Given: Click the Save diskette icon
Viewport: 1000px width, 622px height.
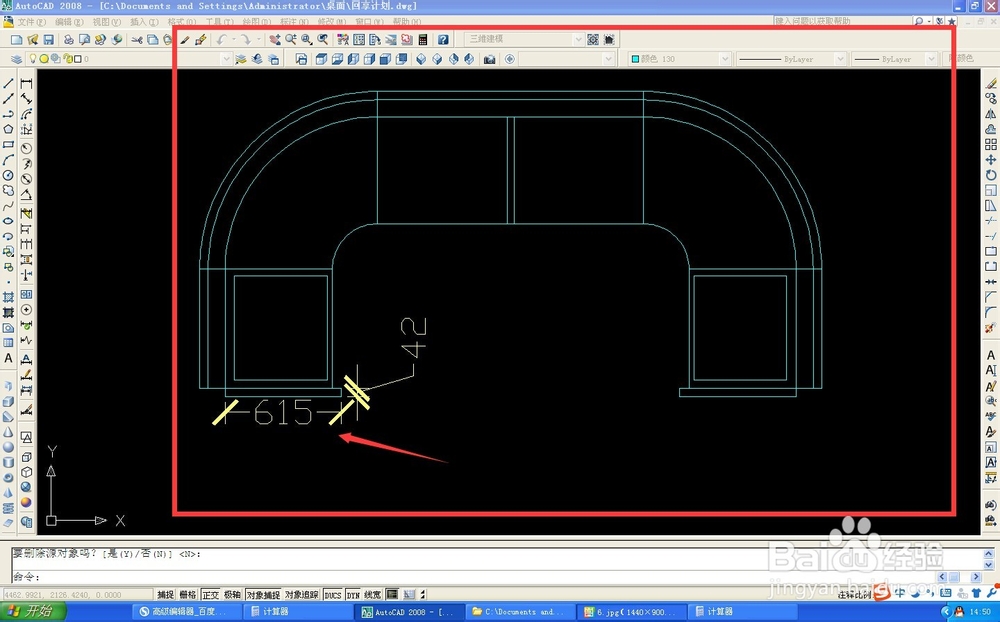Looking at the screenshot, I should point(48,40).
